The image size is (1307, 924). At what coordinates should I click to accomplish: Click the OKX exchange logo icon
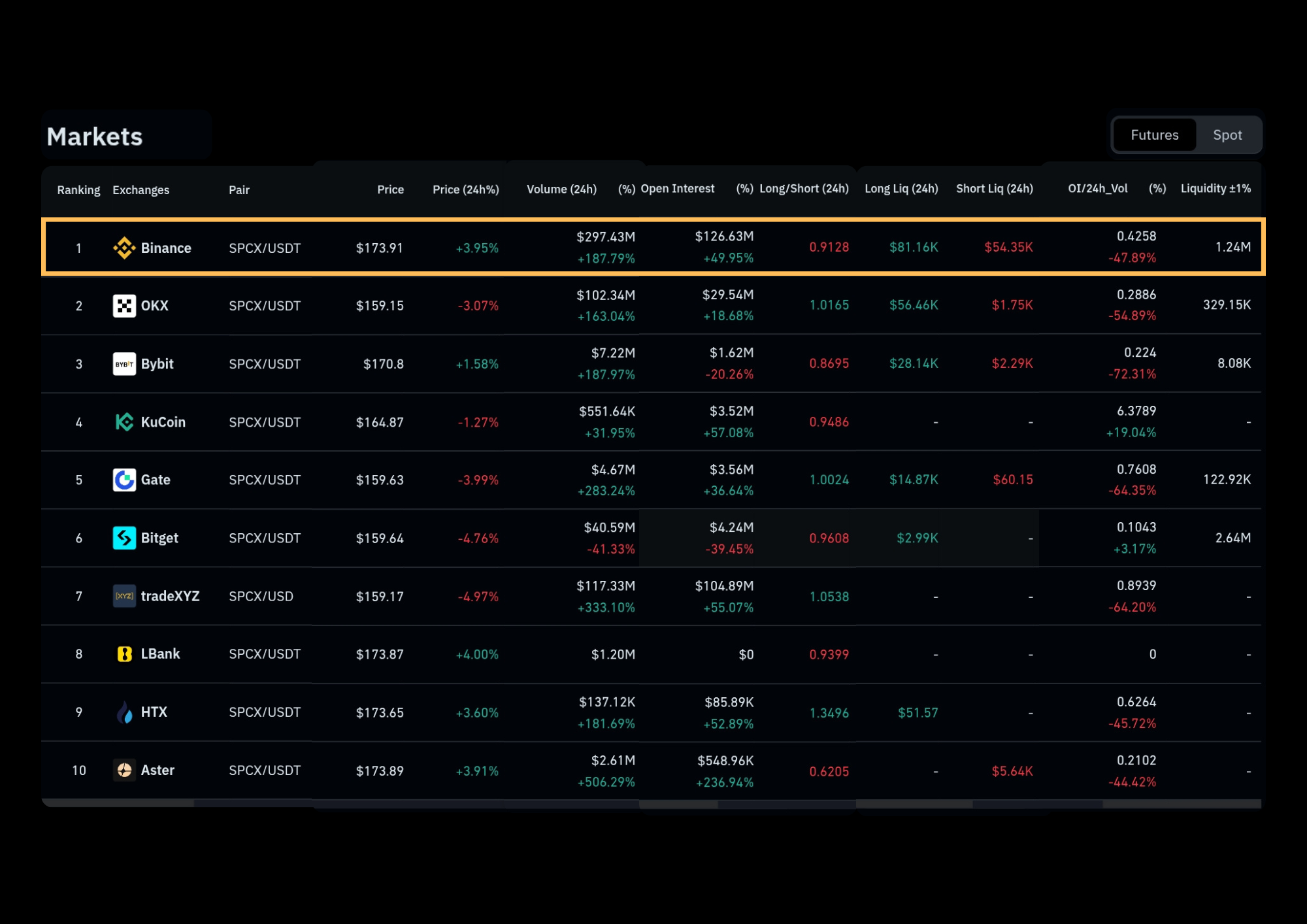(124, 306)
